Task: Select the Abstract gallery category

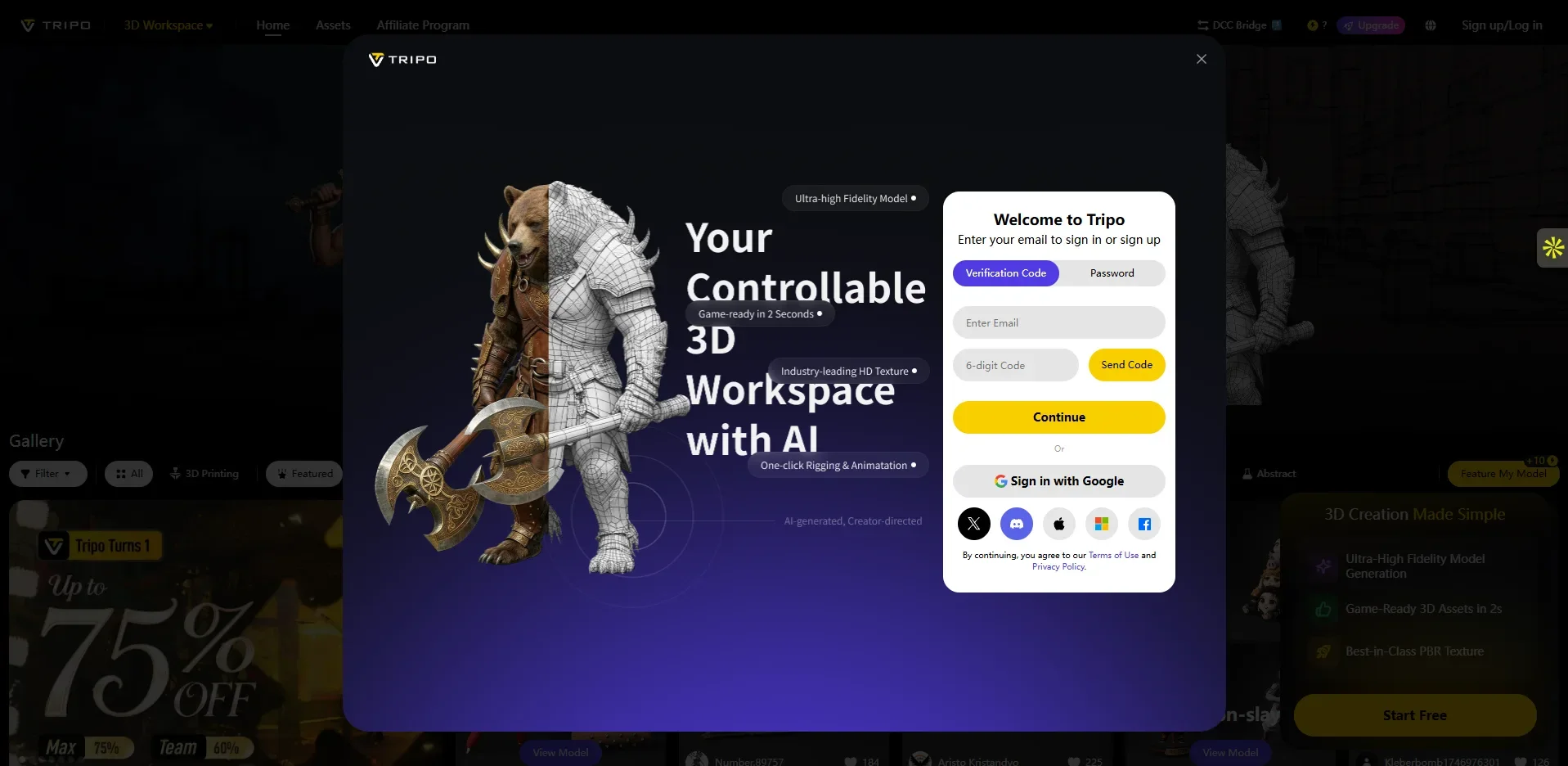Action: click(1269, 474)
